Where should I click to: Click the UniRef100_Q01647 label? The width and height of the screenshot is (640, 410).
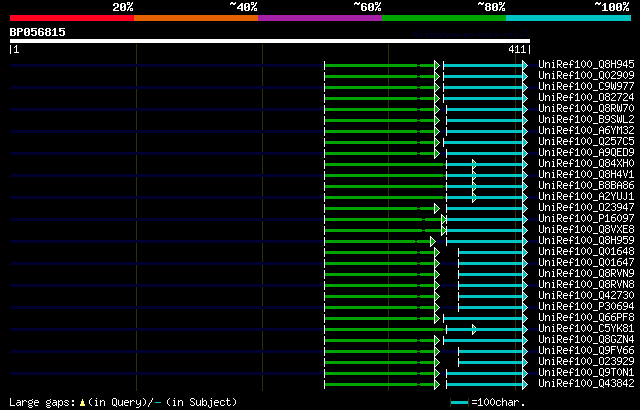tap(586, 263)
